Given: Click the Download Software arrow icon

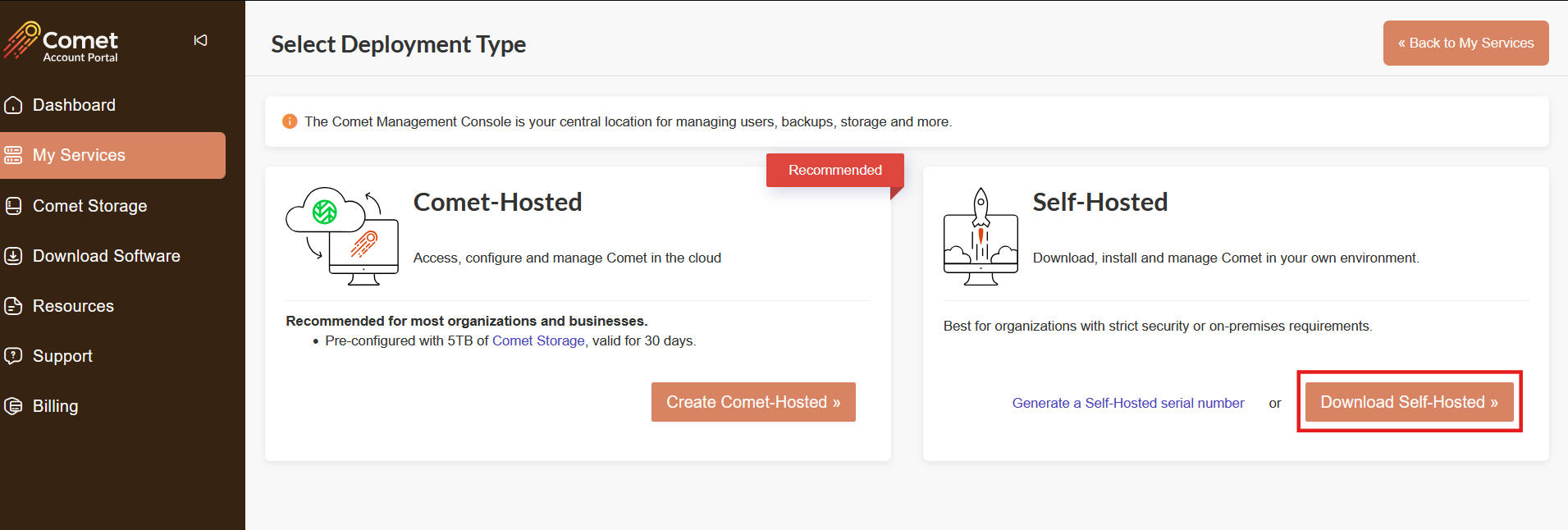Looking at the screenshot, I should pyautogui.click(x=13, y=256).
